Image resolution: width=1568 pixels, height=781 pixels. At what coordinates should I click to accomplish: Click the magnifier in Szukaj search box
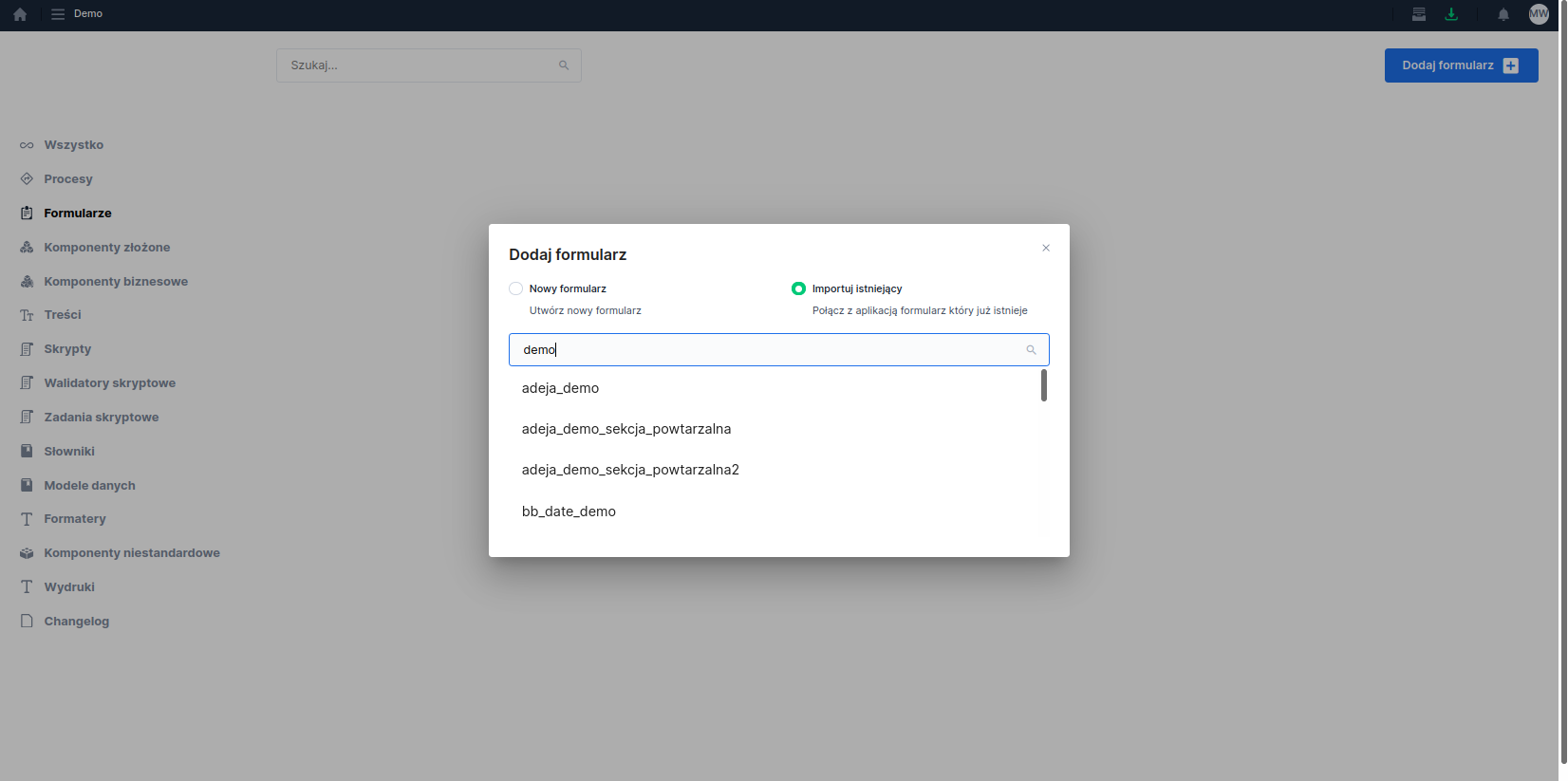(564, 65)
